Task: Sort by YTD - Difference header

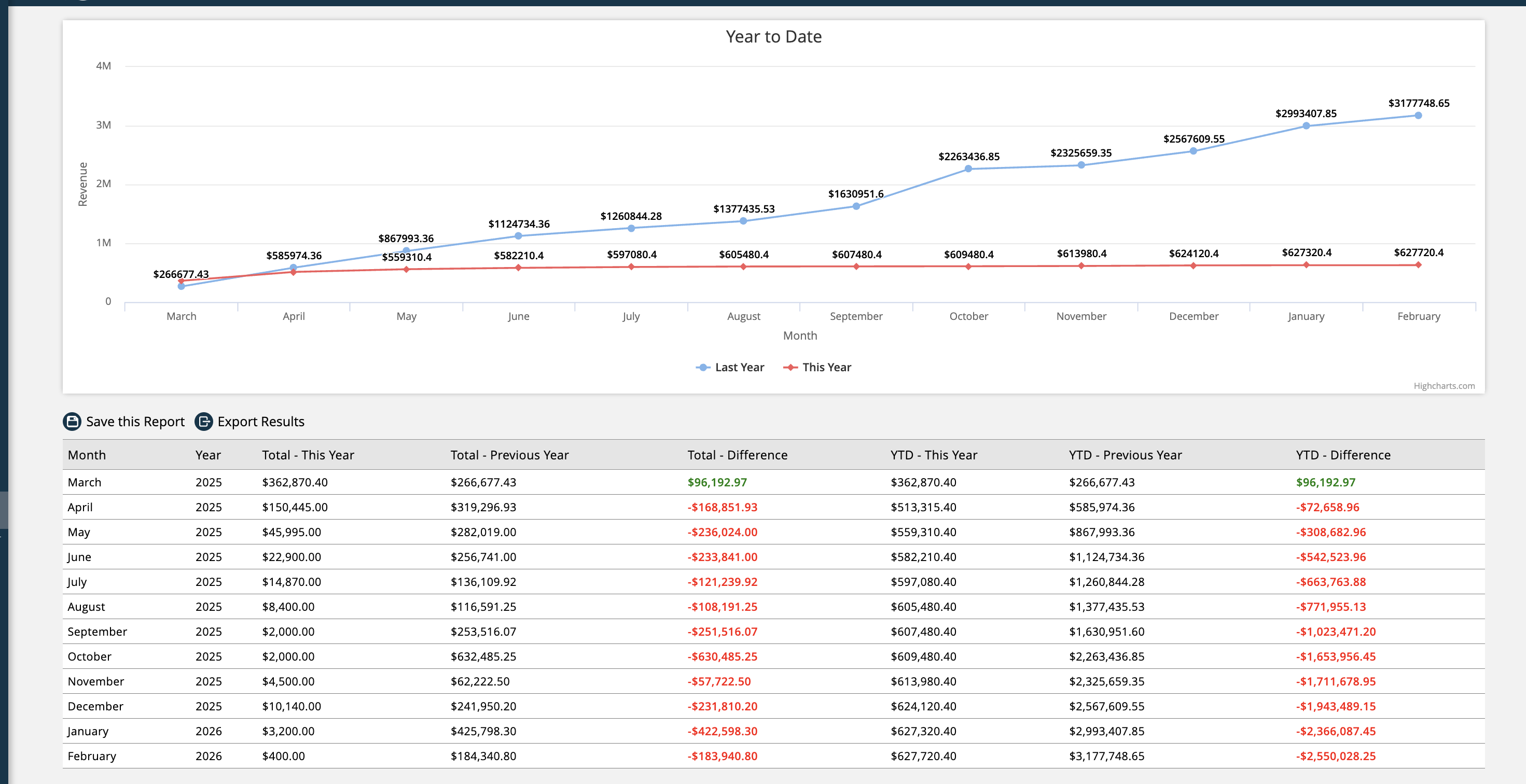Action: click(1343, 455)
